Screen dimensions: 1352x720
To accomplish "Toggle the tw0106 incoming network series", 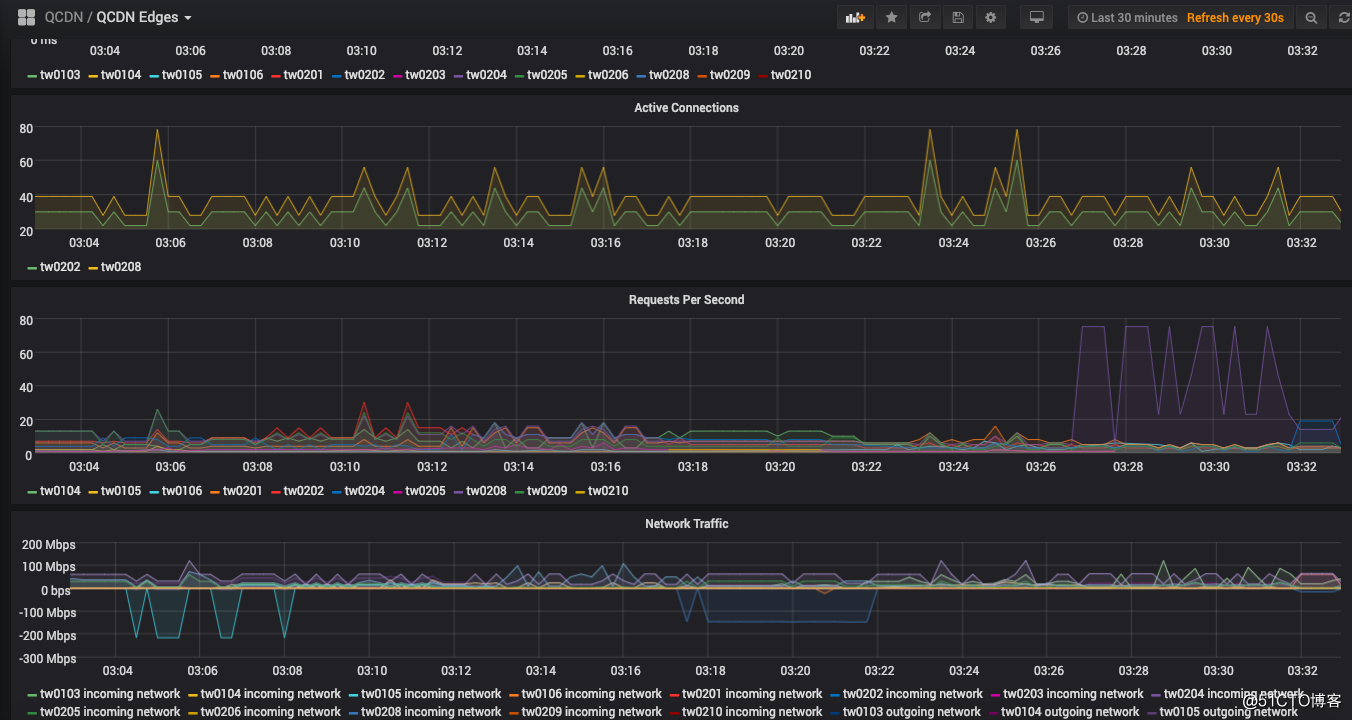I will pyautogui.click(x=592, y=694).
